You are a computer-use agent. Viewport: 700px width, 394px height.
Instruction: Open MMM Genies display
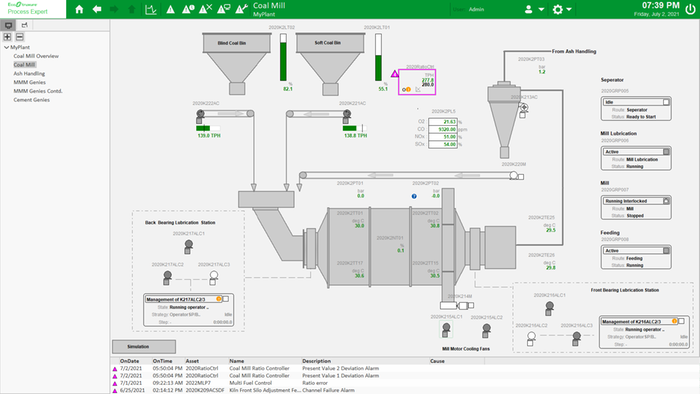coord(29,82)
